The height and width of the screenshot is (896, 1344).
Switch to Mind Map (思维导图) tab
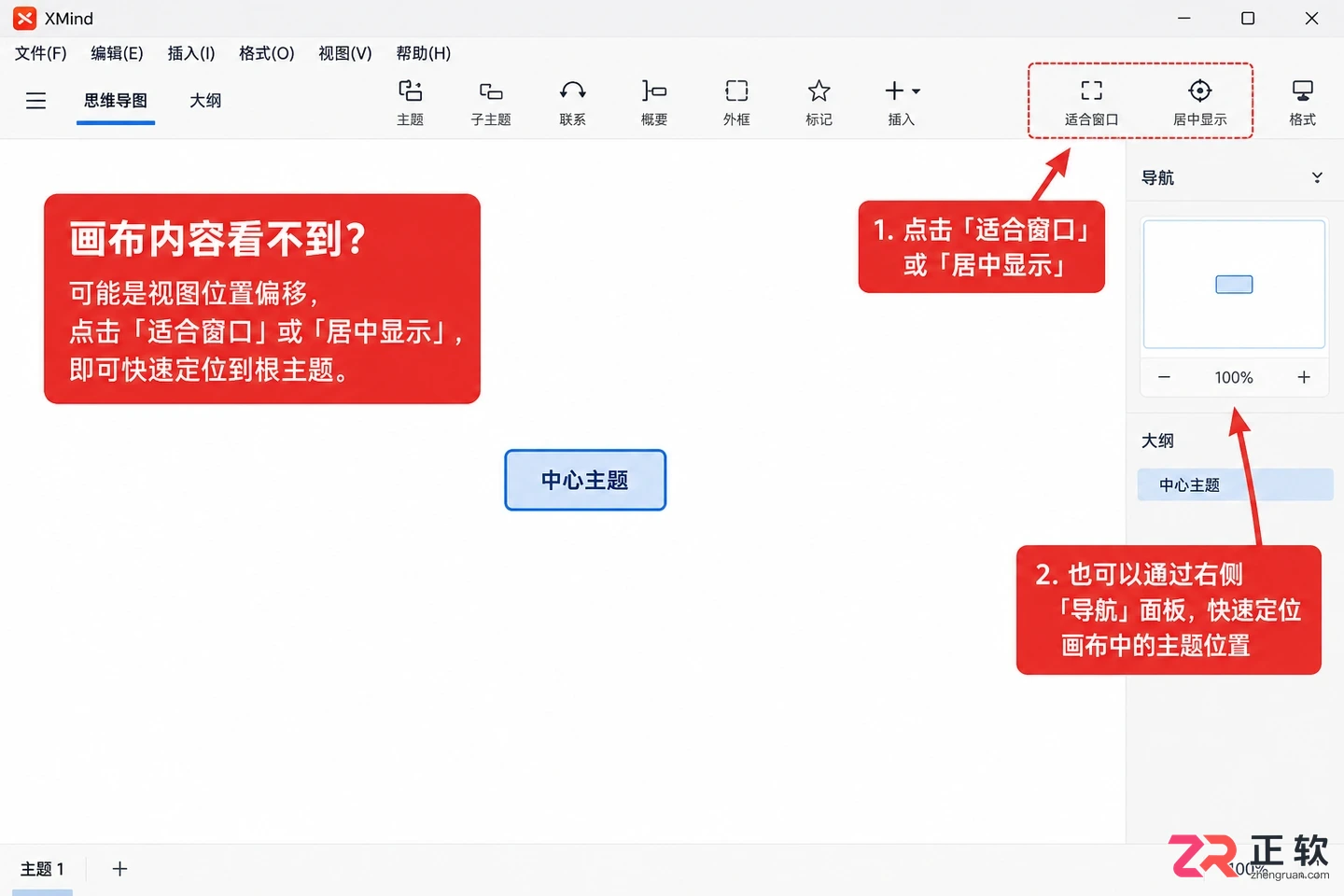click(x=116, y=101)
